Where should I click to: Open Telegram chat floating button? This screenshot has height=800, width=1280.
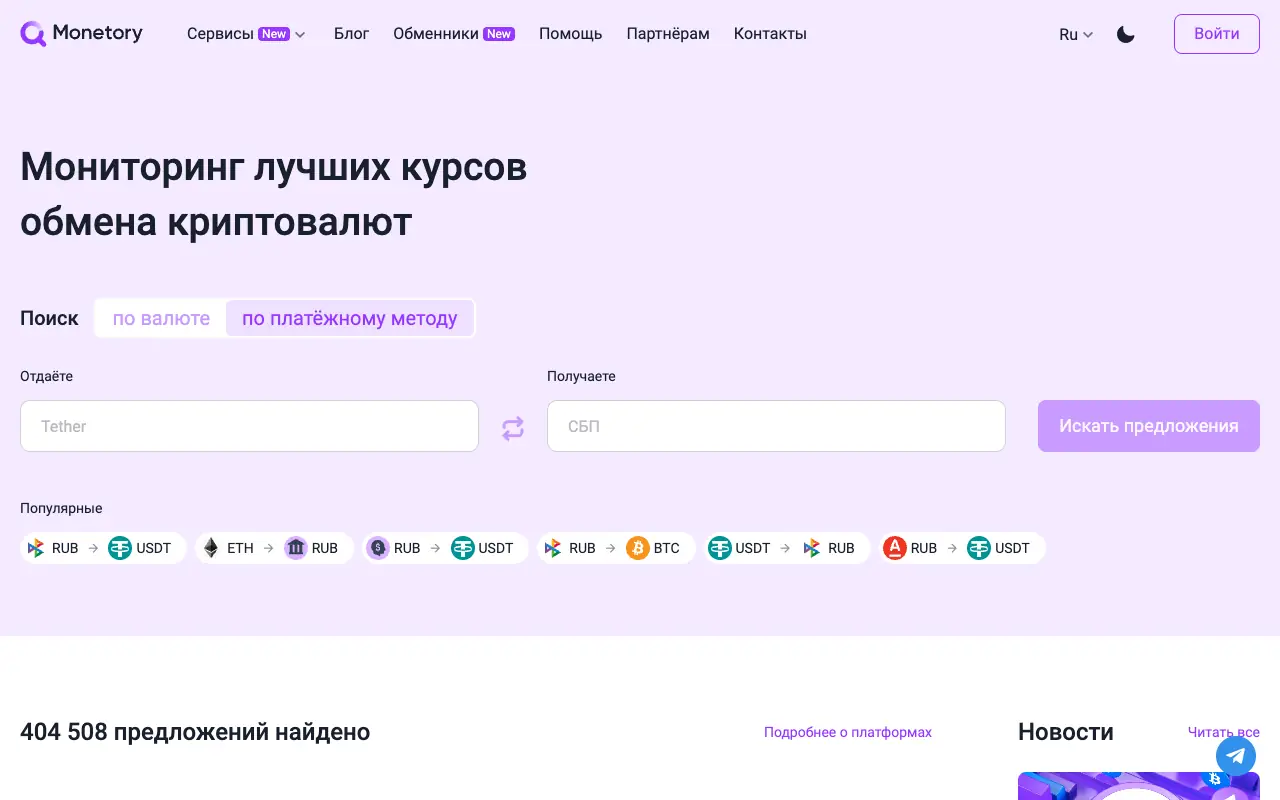tap(1236, 756)
